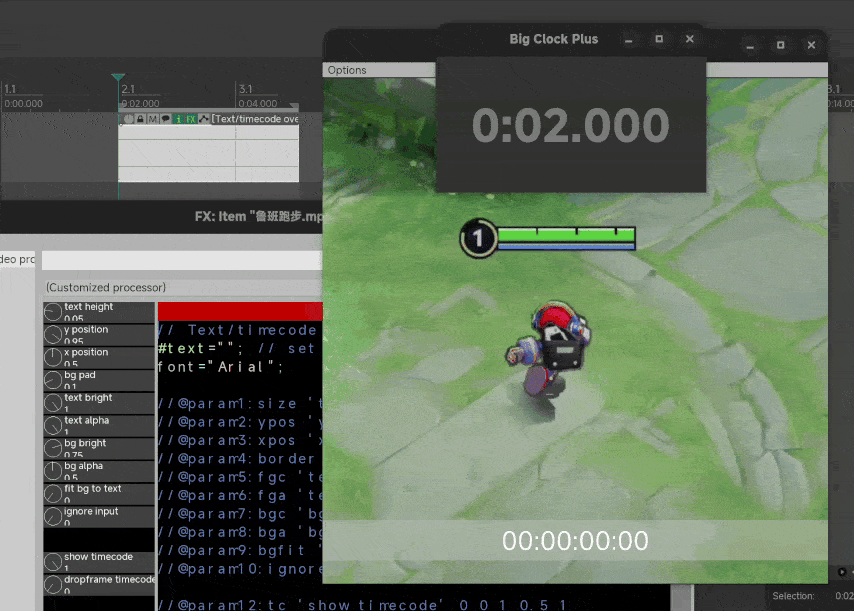
Task: Click the fit bg to text knob
Action: [53, 494]
